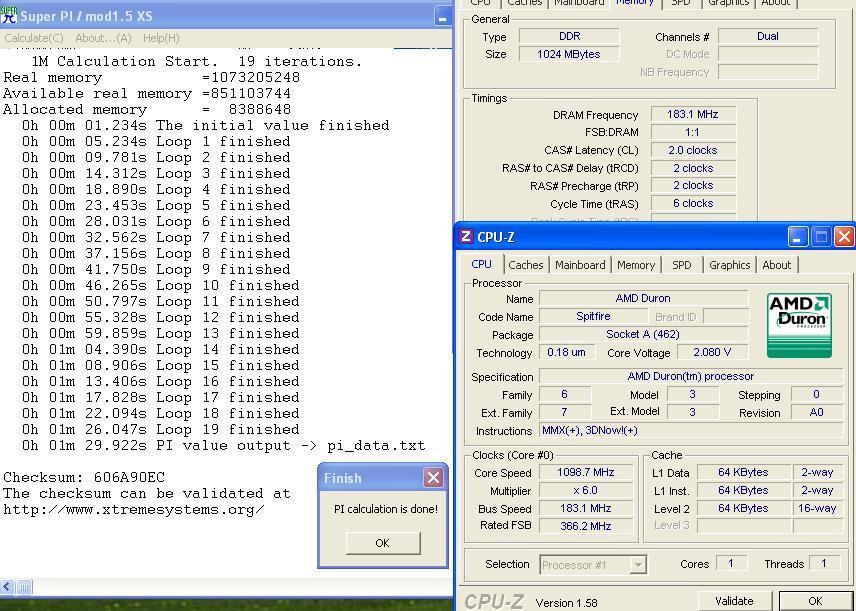Click the Instructions field MMX(+), 3DNow!(+)
This screenshot has width=856, height=611.
691,430
